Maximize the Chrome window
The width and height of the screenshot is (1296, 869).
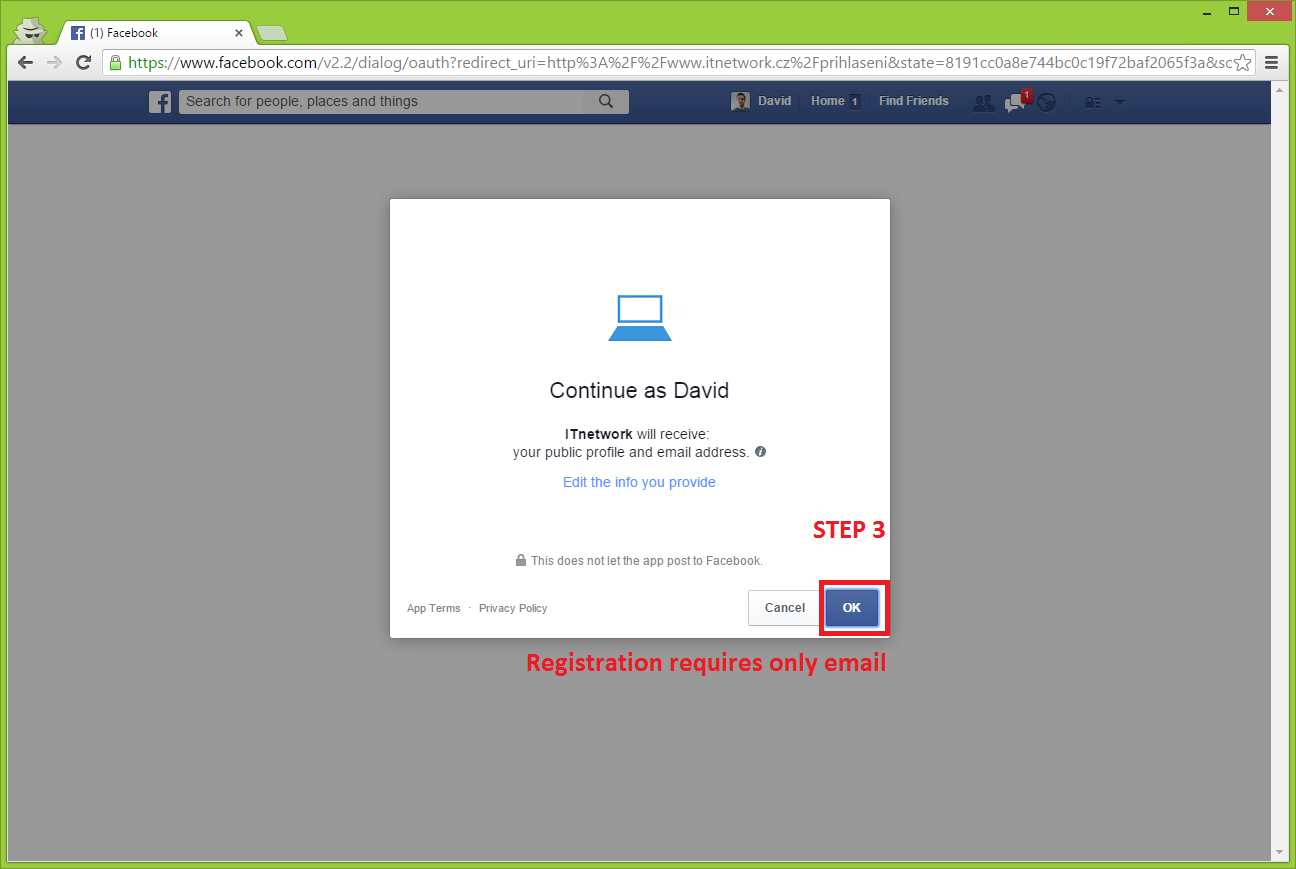point(1234,11)
